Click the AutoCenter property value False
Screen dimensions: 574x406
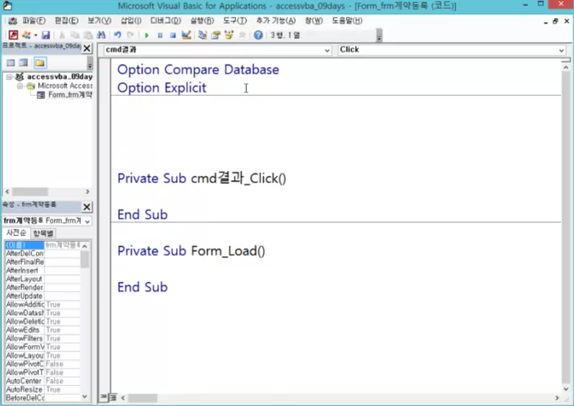pyautogui.click(x=62, y=381)
